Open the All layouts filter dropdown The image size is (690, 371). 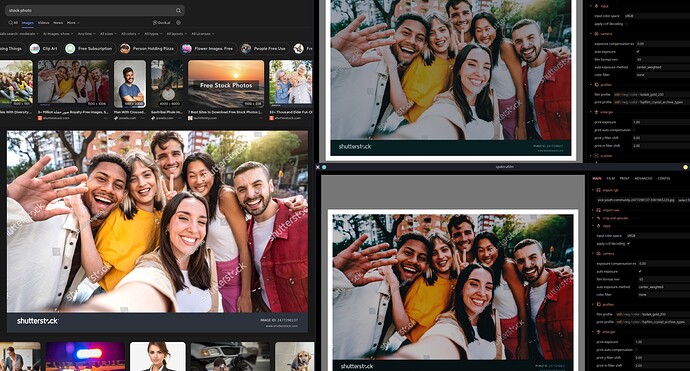[176, 34]
